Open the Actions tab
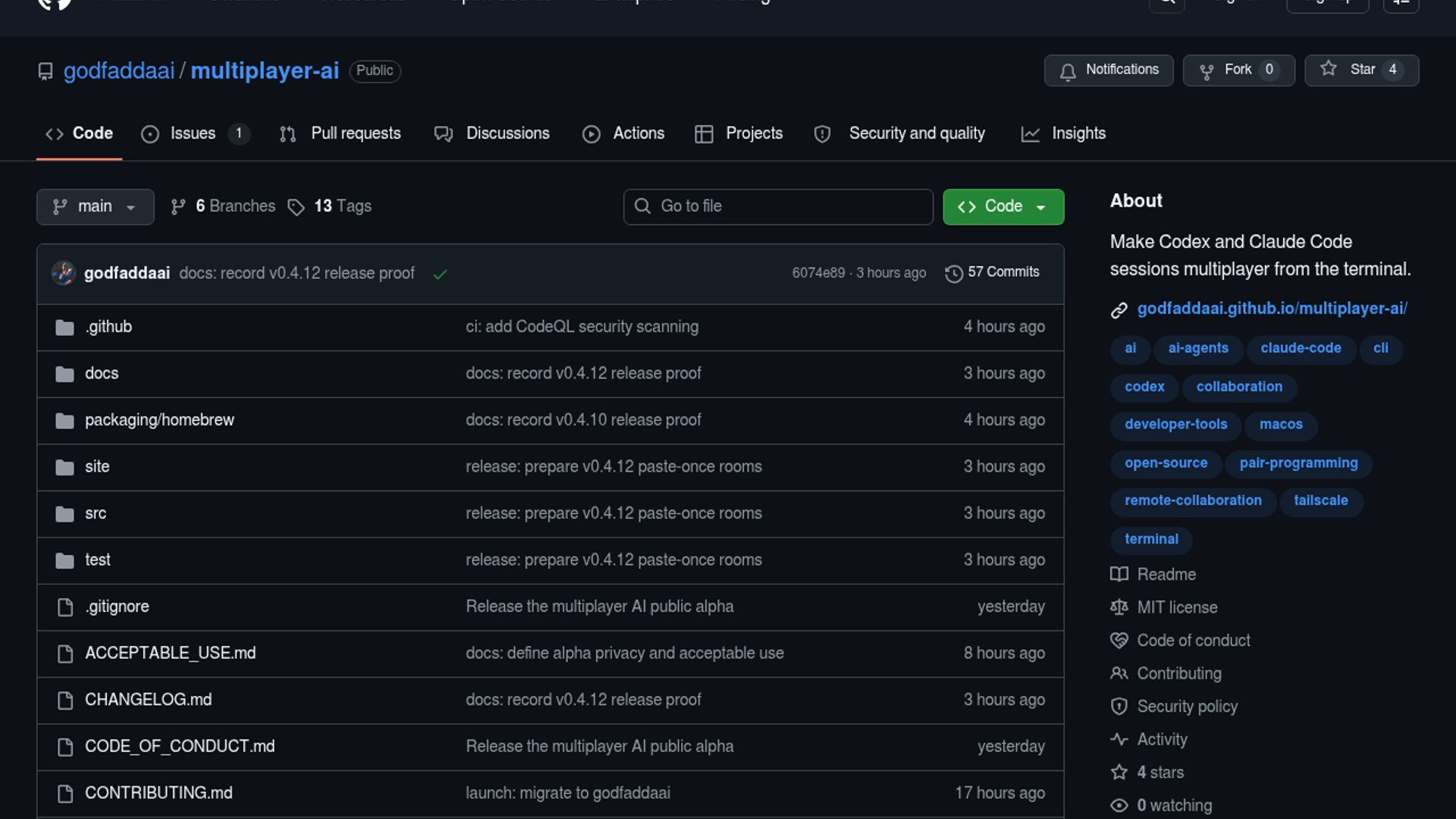The width and height of the screenshot is (1456, 819). [x=623, y=133]
